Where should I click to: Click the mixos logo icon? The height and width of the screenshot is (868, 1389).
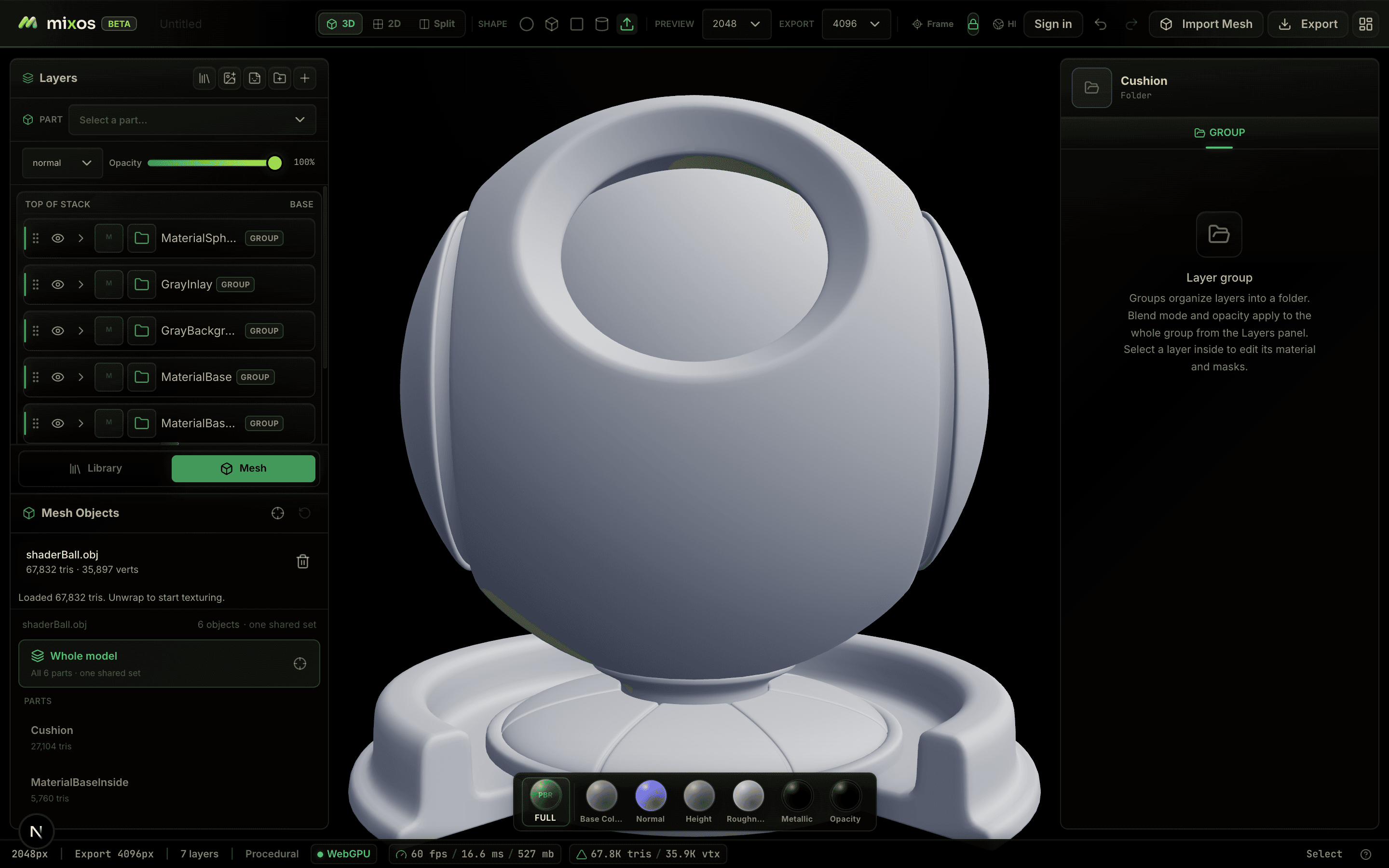27,23
